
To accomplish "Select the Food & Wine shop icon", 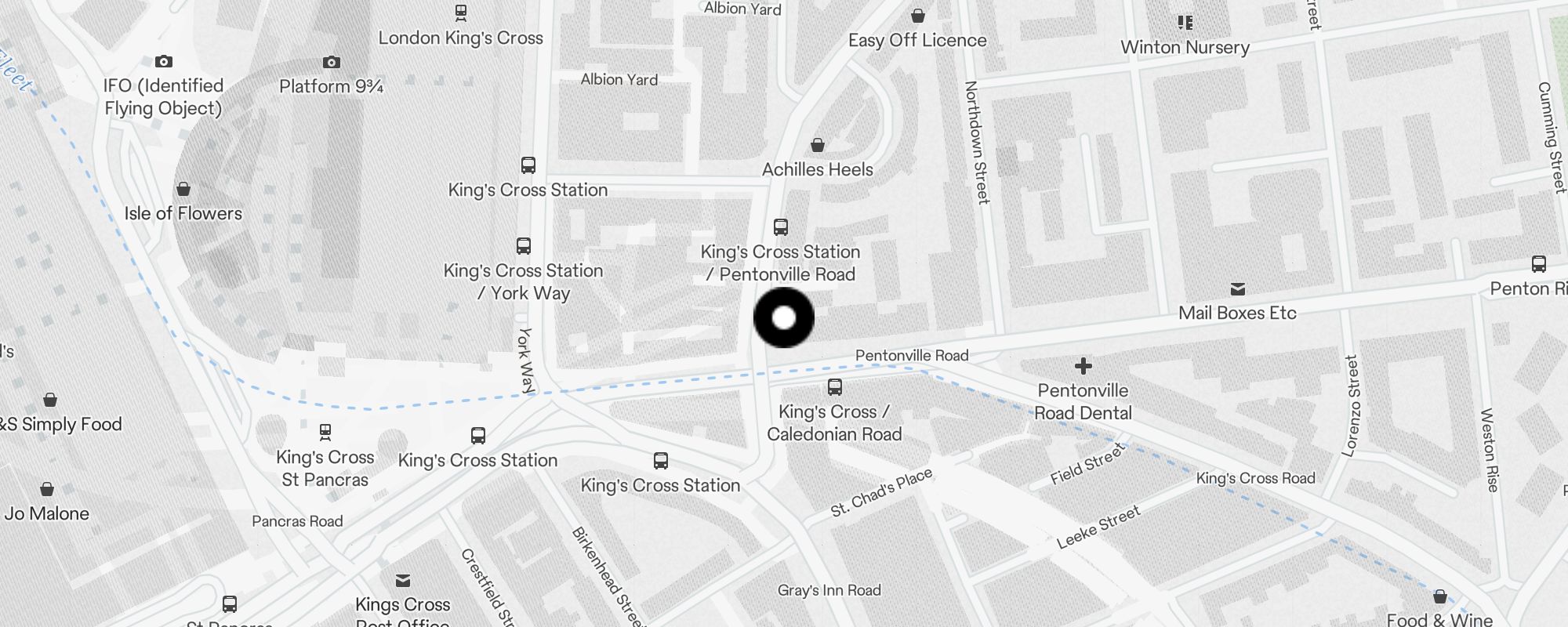I will 1440,596.
